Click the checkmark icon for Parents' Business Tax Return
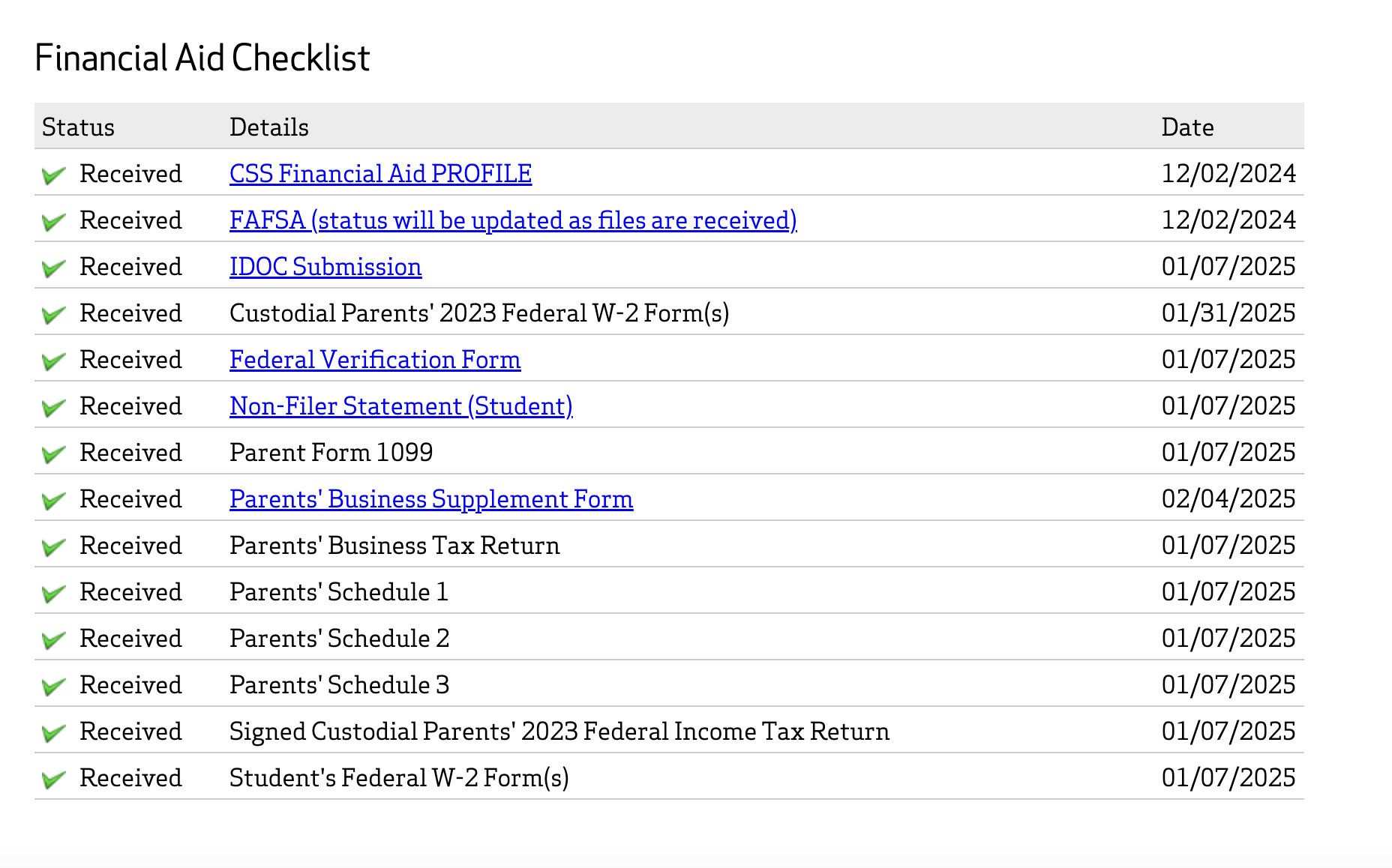 pos(53,547)
